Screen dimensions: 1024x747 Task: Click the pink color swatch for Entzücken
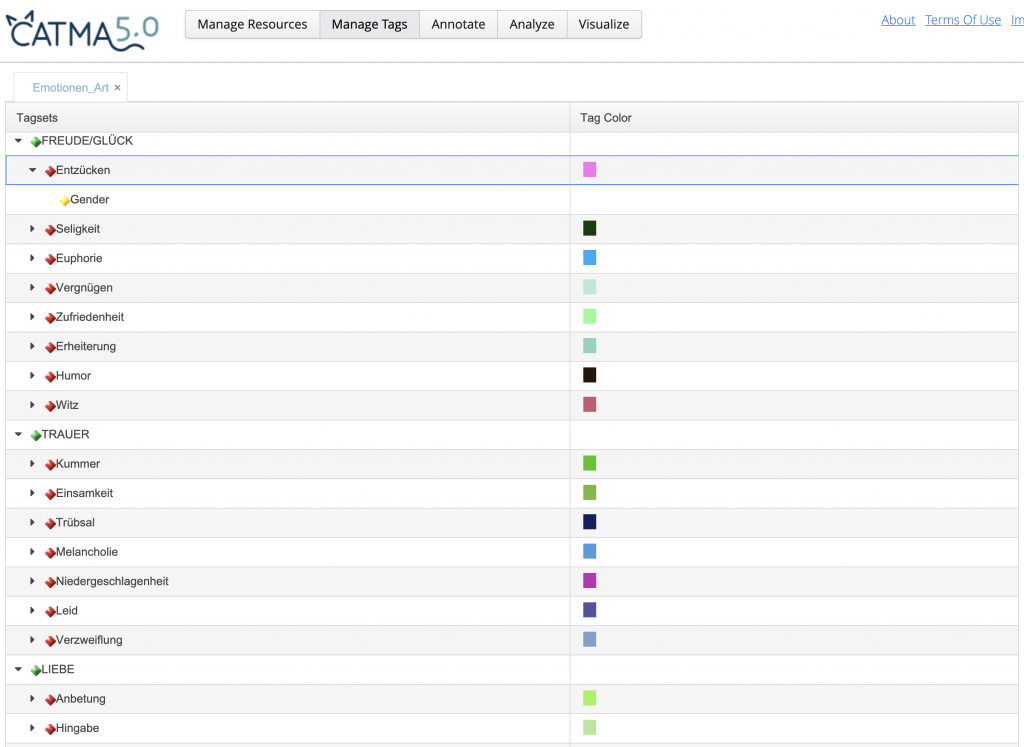click(590, 170)
